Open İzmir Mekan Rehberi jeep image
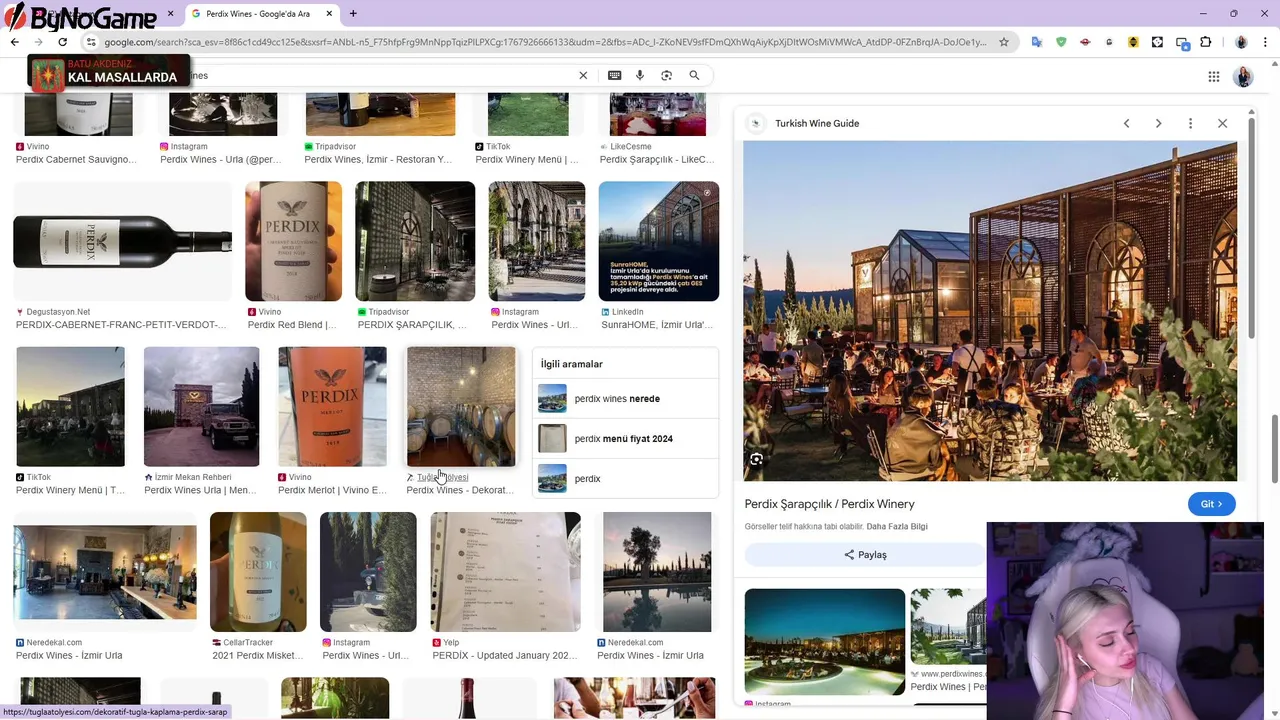 point(201,406)
